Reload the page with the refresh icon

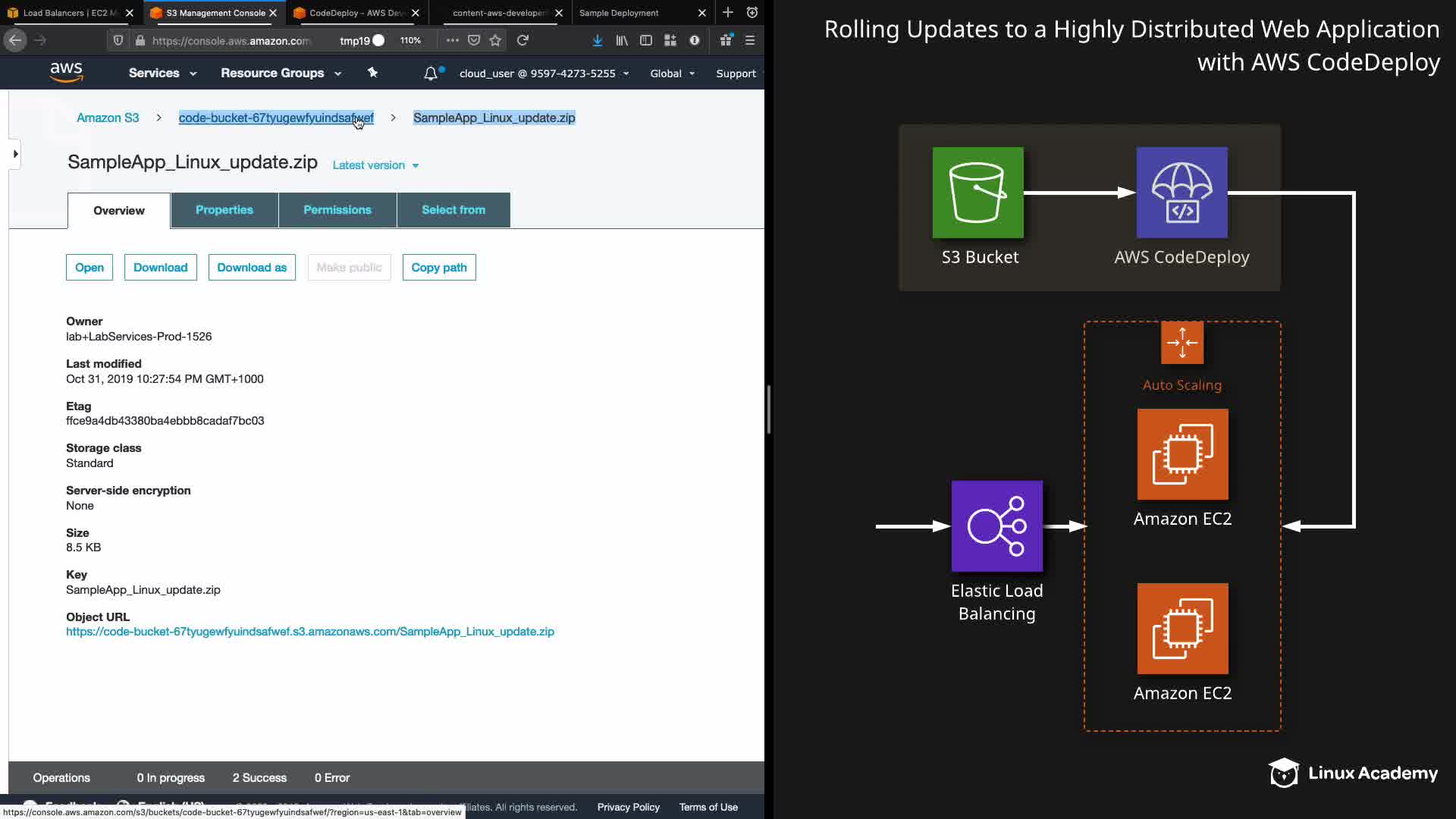click(x=522, y=40)
